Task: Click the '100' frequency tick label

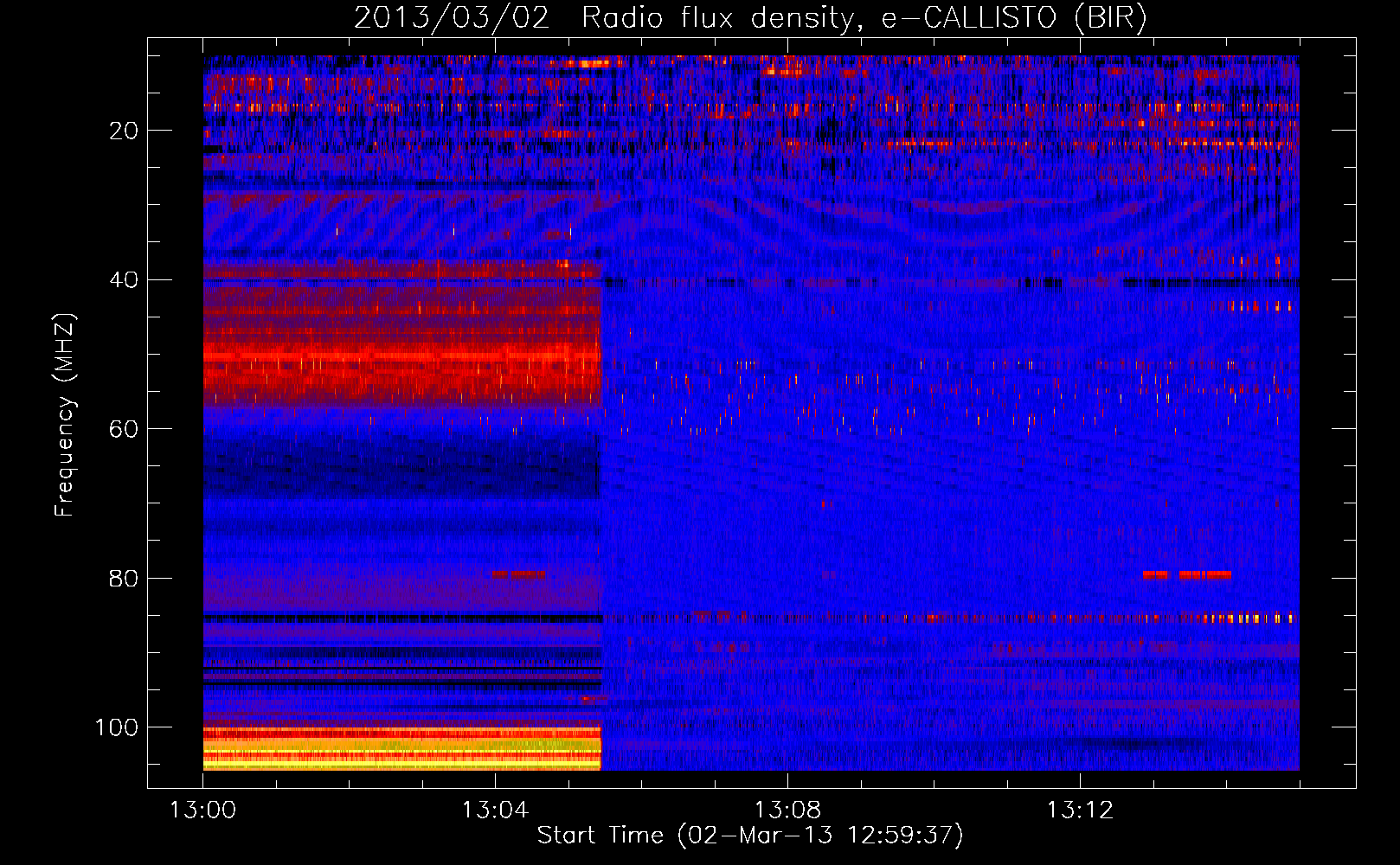Action: tap(117, 727)
